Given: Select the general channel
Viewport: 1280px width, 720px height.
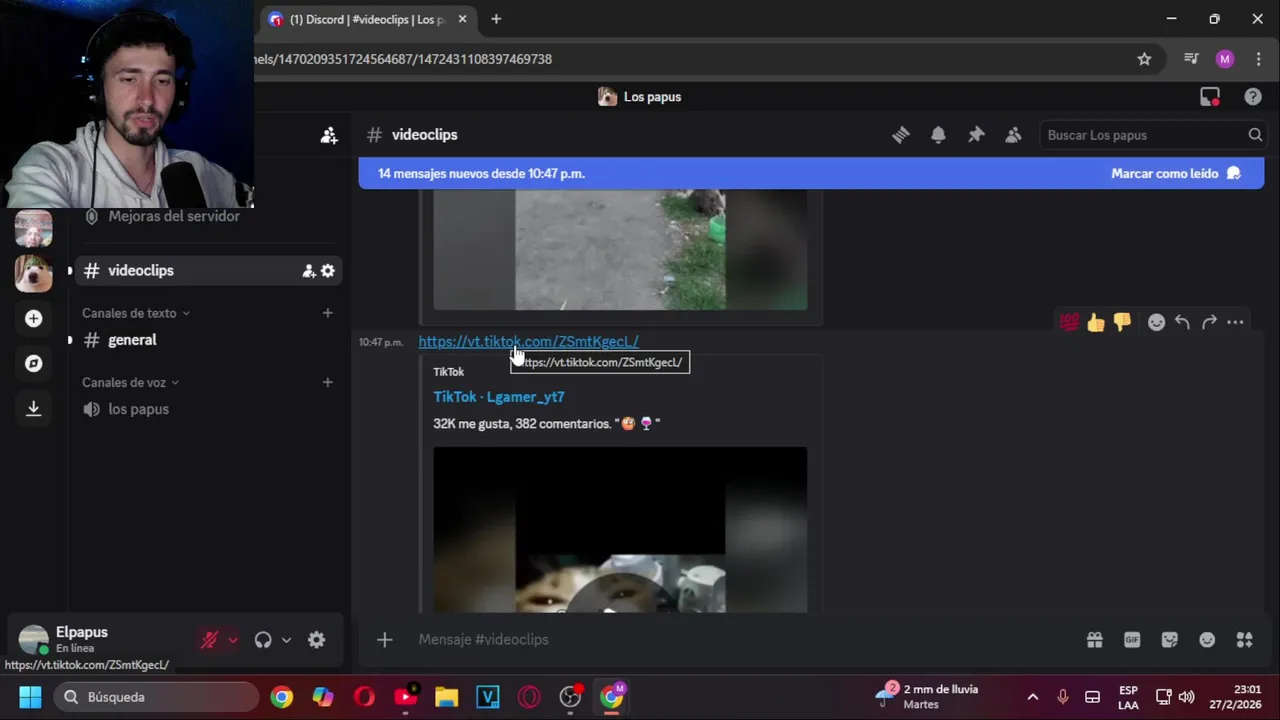Looking at the screenshot, I should click(x=207, y=340).
